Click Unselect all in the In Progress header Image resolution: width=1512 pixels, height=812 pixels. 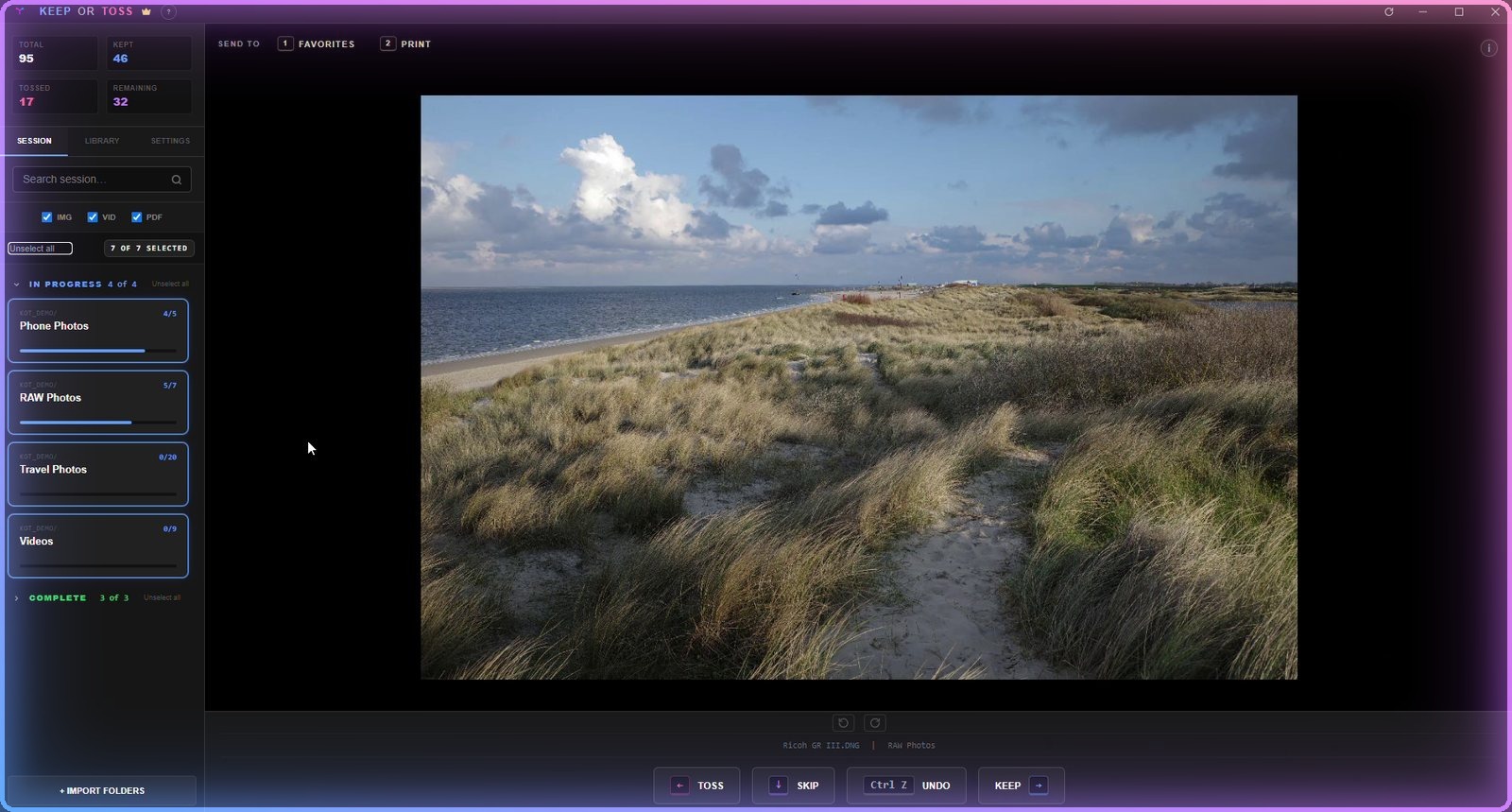(170, 285)
